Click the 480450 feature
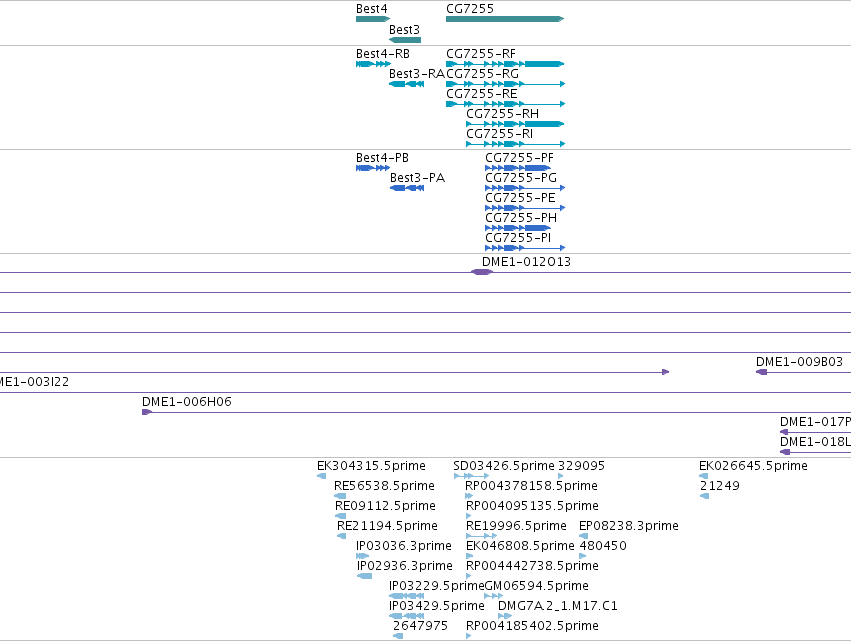The height and width of the screenshot is (641, 851). click(x=582, y=556)
